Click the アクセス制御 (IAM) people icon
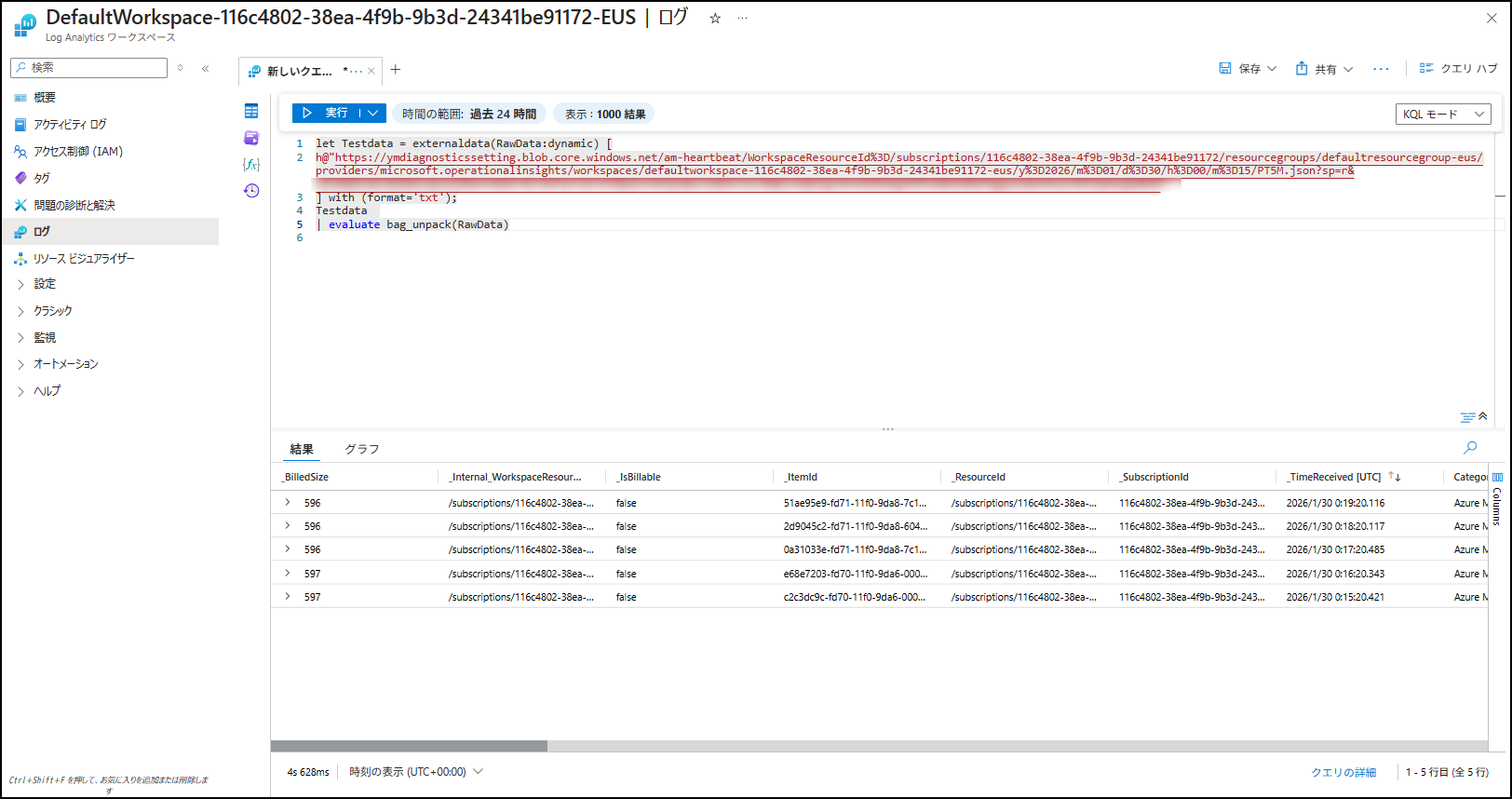 (x=20, y=152)
